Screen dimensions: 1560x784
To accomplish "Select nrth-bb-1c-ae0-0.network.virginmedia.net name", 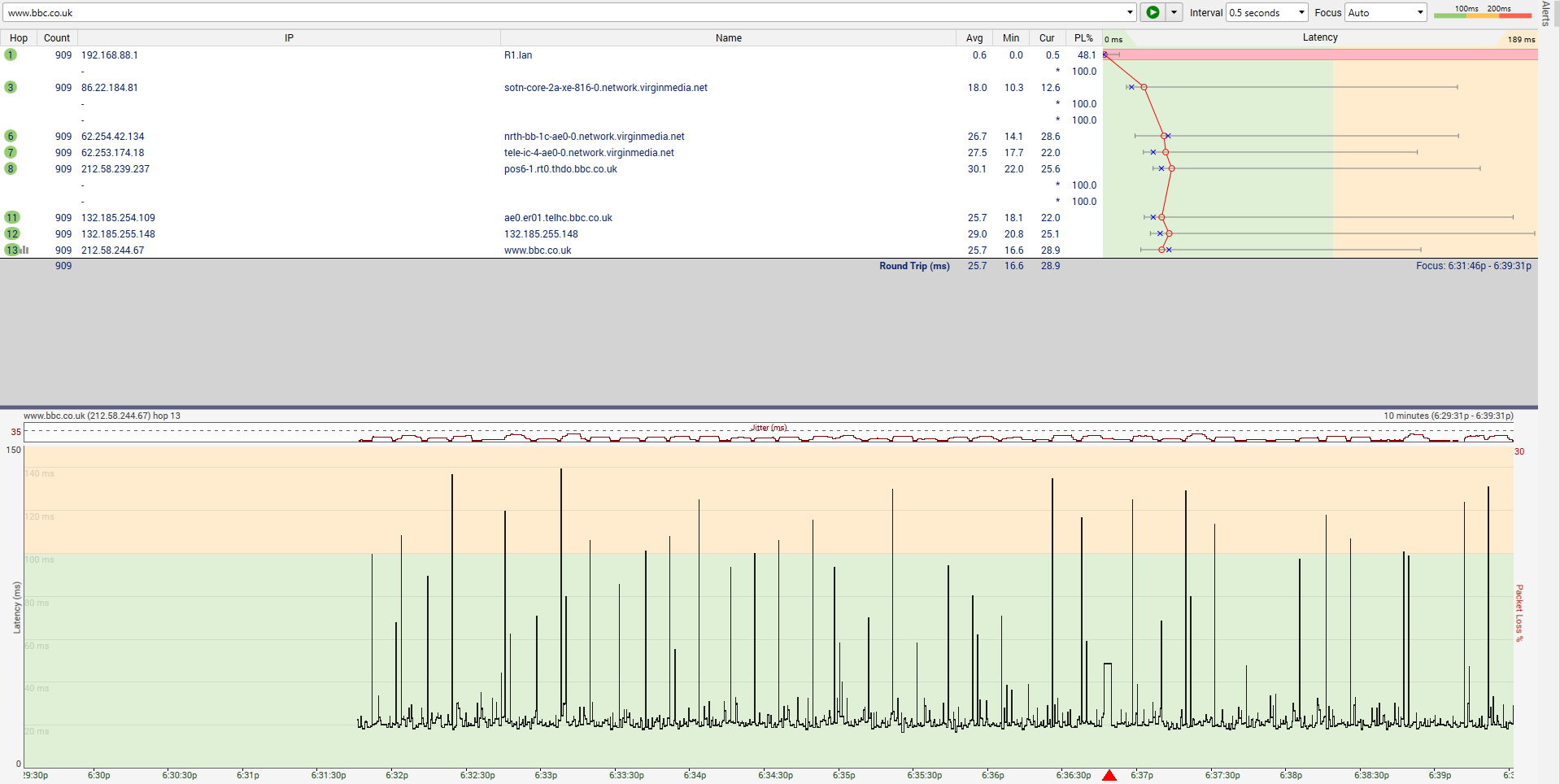I will 595,137.
